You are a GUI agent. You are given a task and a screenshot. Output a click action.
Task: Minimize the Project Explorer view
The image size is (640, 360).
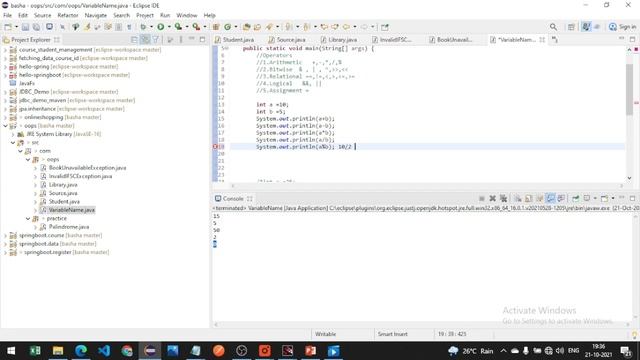pos(191,39)
